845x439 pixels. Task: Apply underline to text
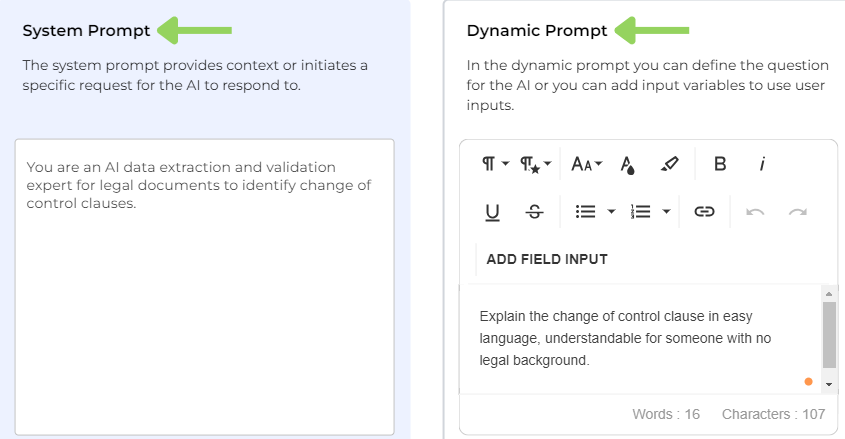click(492, 212)
